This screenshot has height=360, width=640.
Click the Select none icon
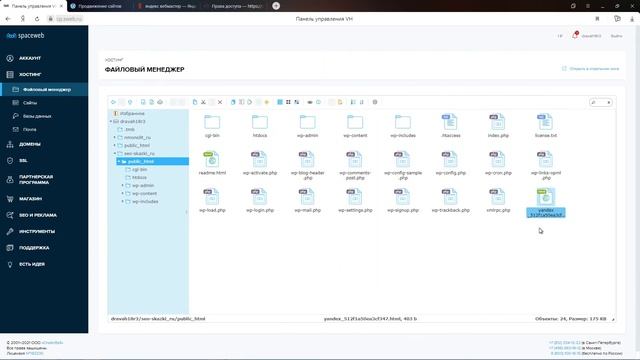[288, 102]
